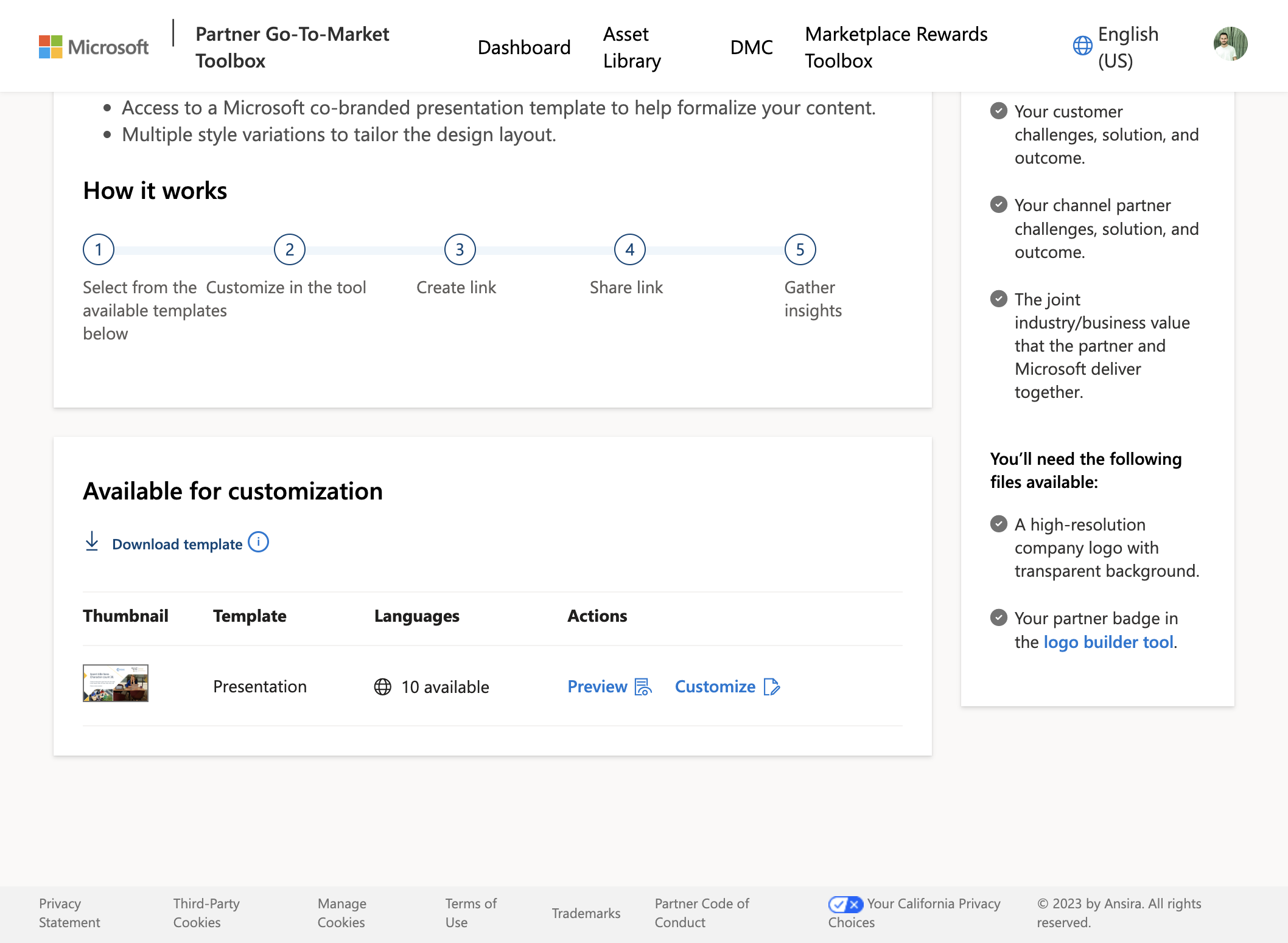Click the globe icon next to 10 available
Viewport: 1288px width, 943px height.
(383, 687)
